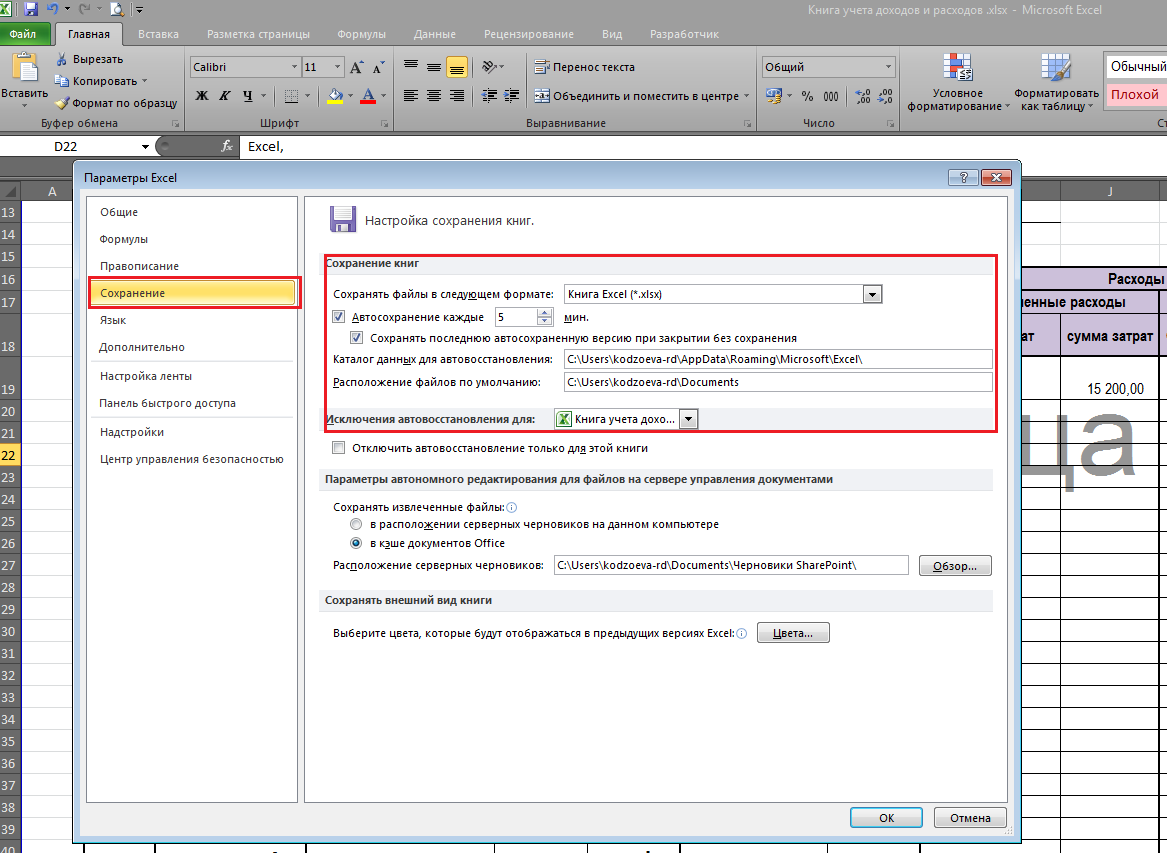Select в кэше документов Office radio button
Image resolution: width=1167 pixels, height=853 pixels.
coord(357,543)
